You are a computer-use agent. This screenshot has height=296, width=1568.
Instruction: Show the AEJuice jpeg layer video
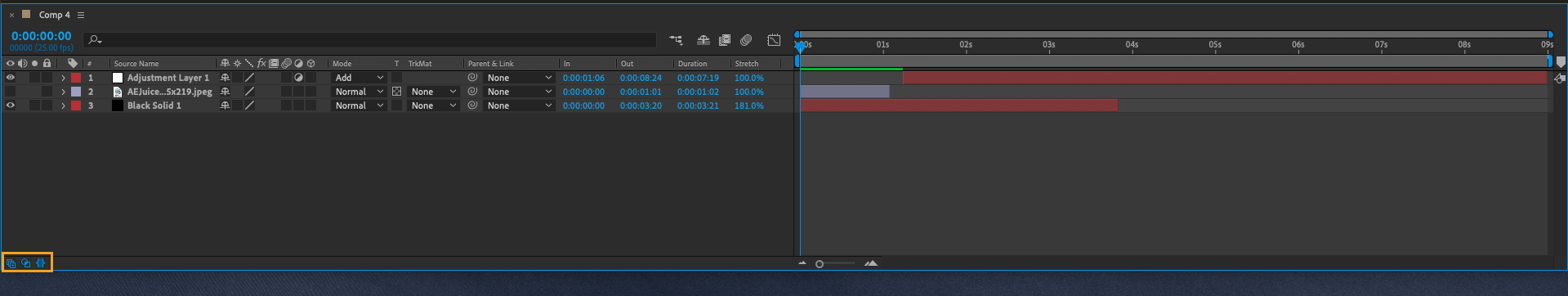point(11,92)
